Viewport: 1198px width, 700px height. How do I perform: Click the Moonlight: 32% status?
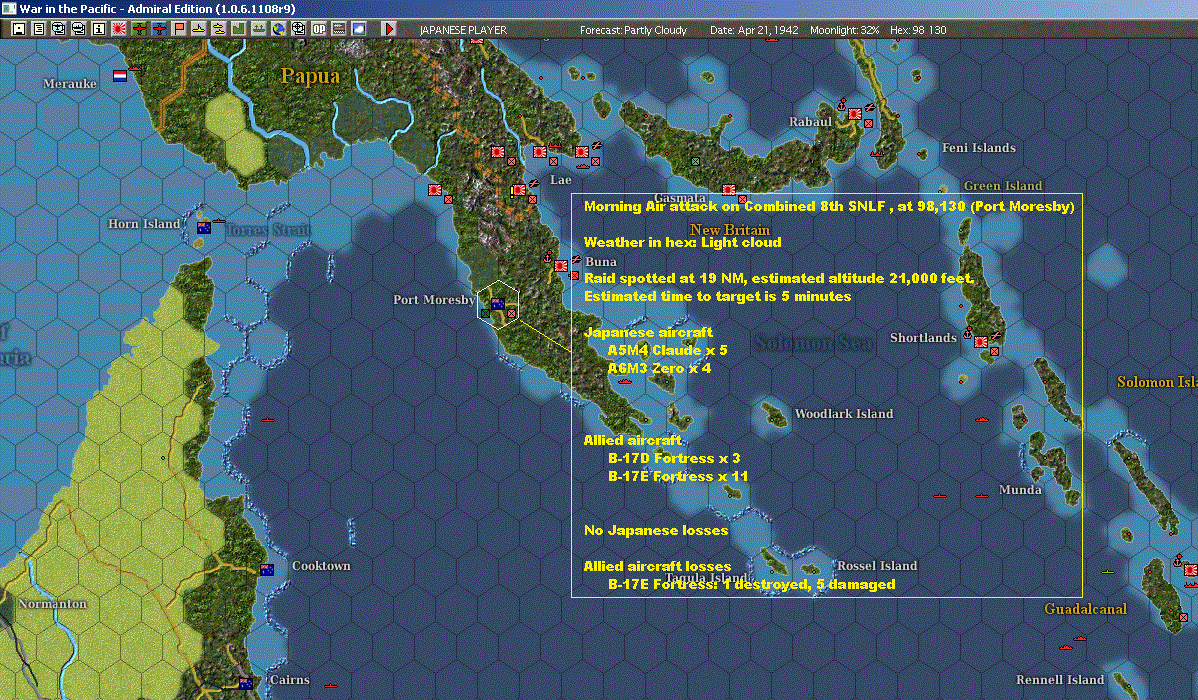tap(844, 30)
